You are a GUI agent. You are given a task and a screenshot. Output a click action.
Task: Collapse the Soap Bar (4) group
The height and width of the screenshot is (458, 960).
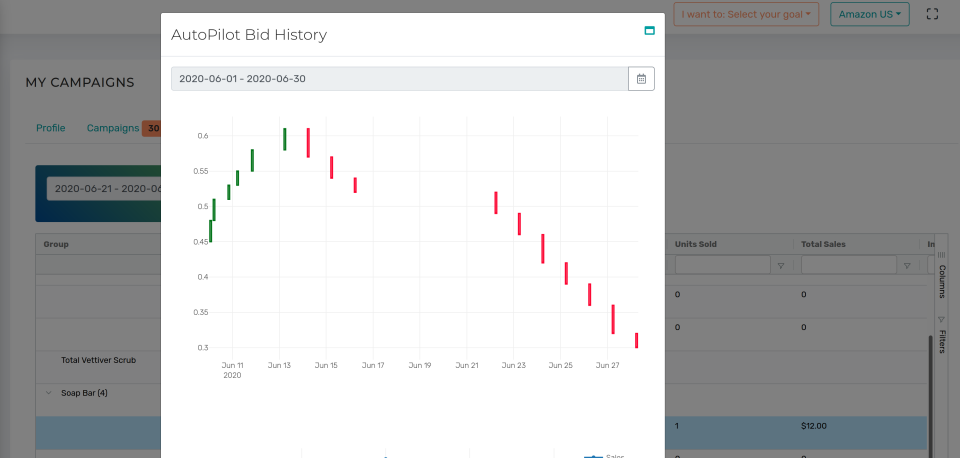pyautogui.click(x=47, y=393)
